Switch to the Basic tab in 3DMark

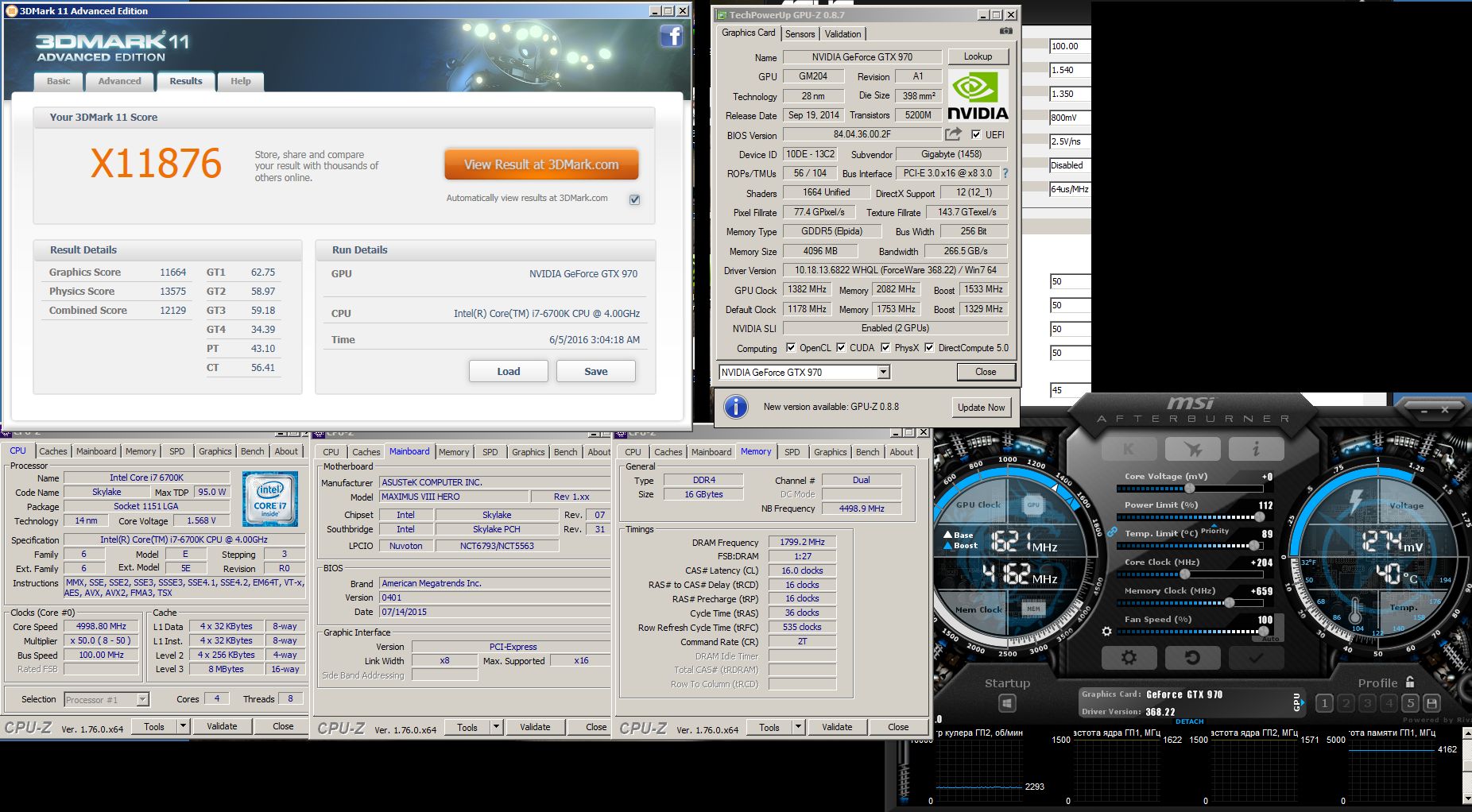click(x=58, y=81)
